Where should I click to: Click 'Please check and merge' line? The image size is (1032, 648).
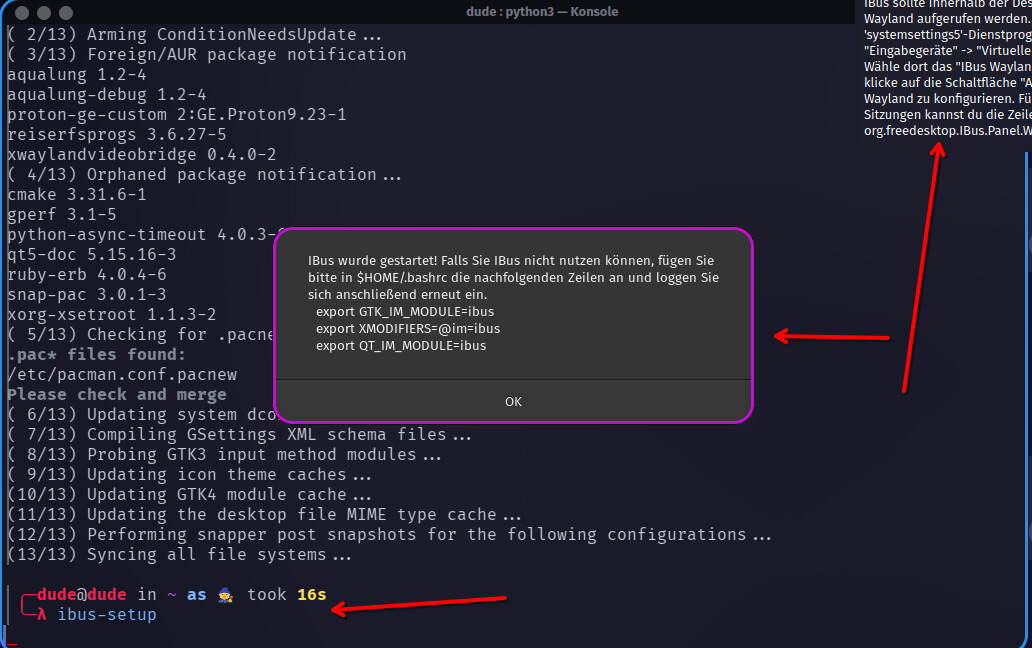(x=116, y=395)
